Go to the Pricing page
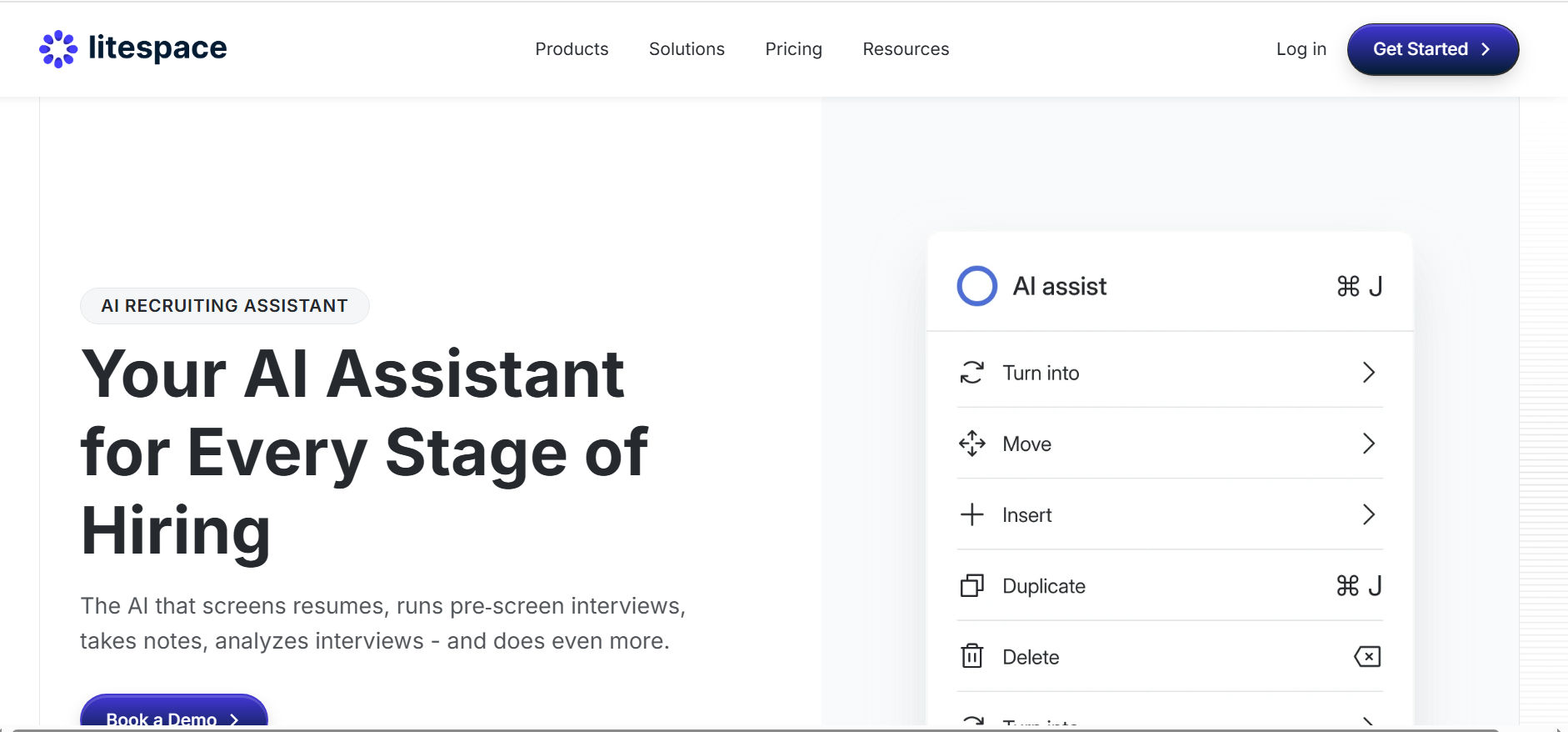 pyautogui.click(x=793, y=49)
